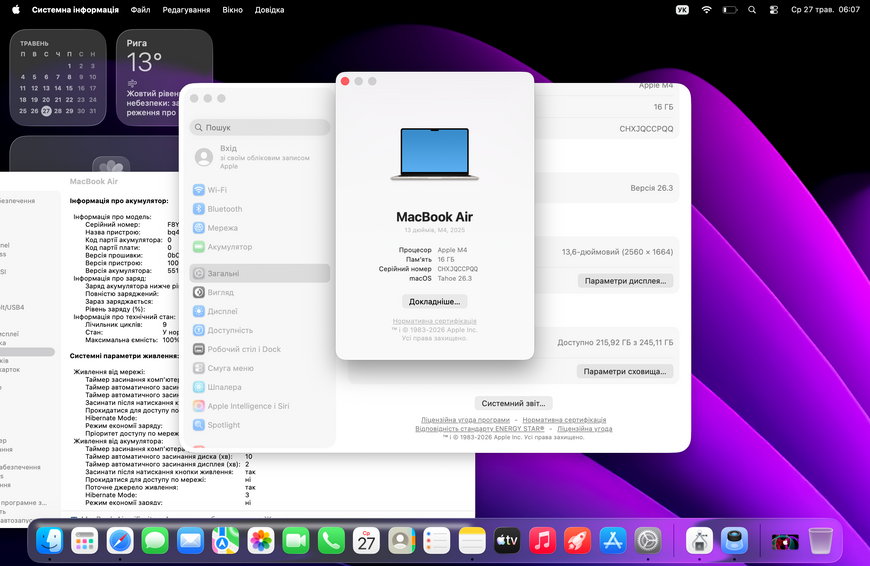Click Інформація про акумулятор heading
This screenshot has width=870, height=566.
pyautogui.click(x=119, y=201)
